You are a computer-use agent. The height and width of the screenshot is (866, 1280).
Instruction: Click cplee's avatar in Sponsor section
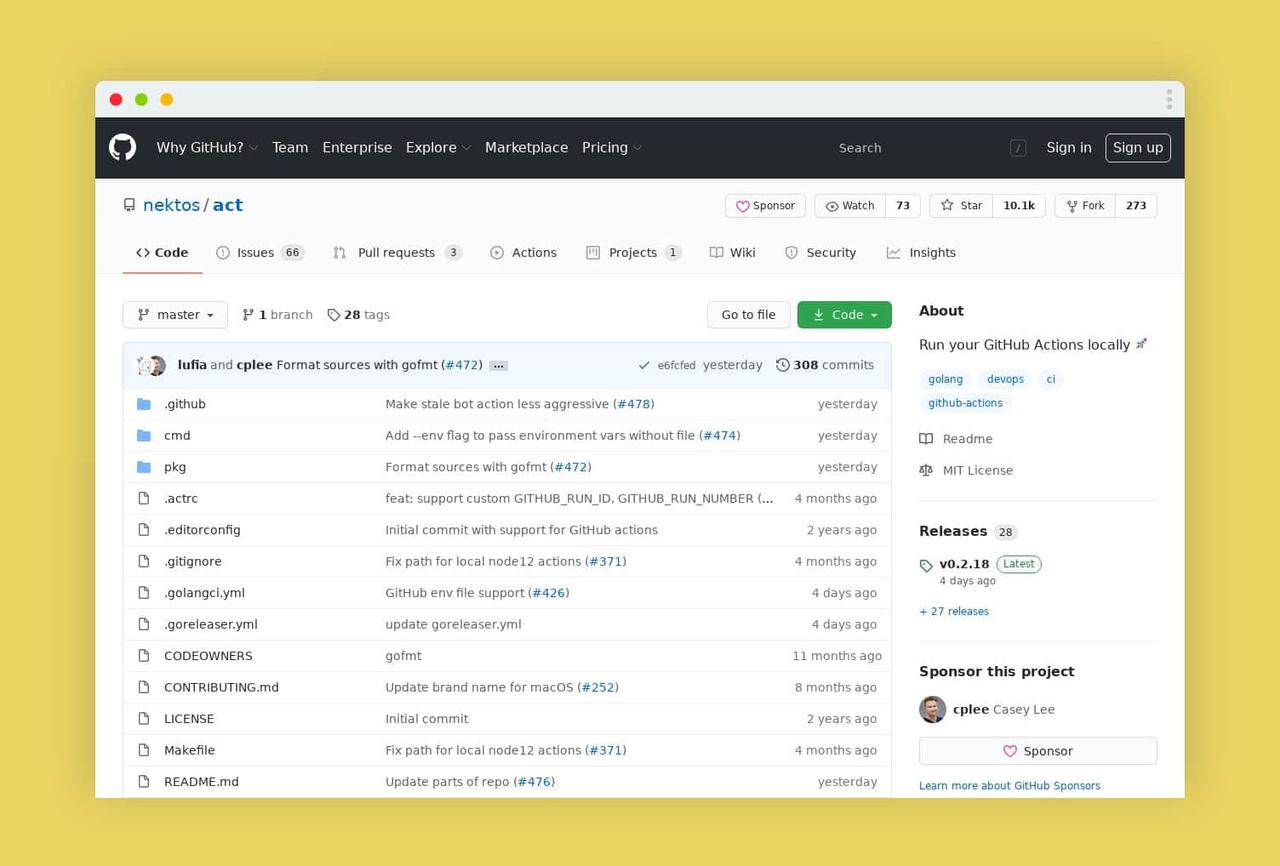tap(932, 709)
